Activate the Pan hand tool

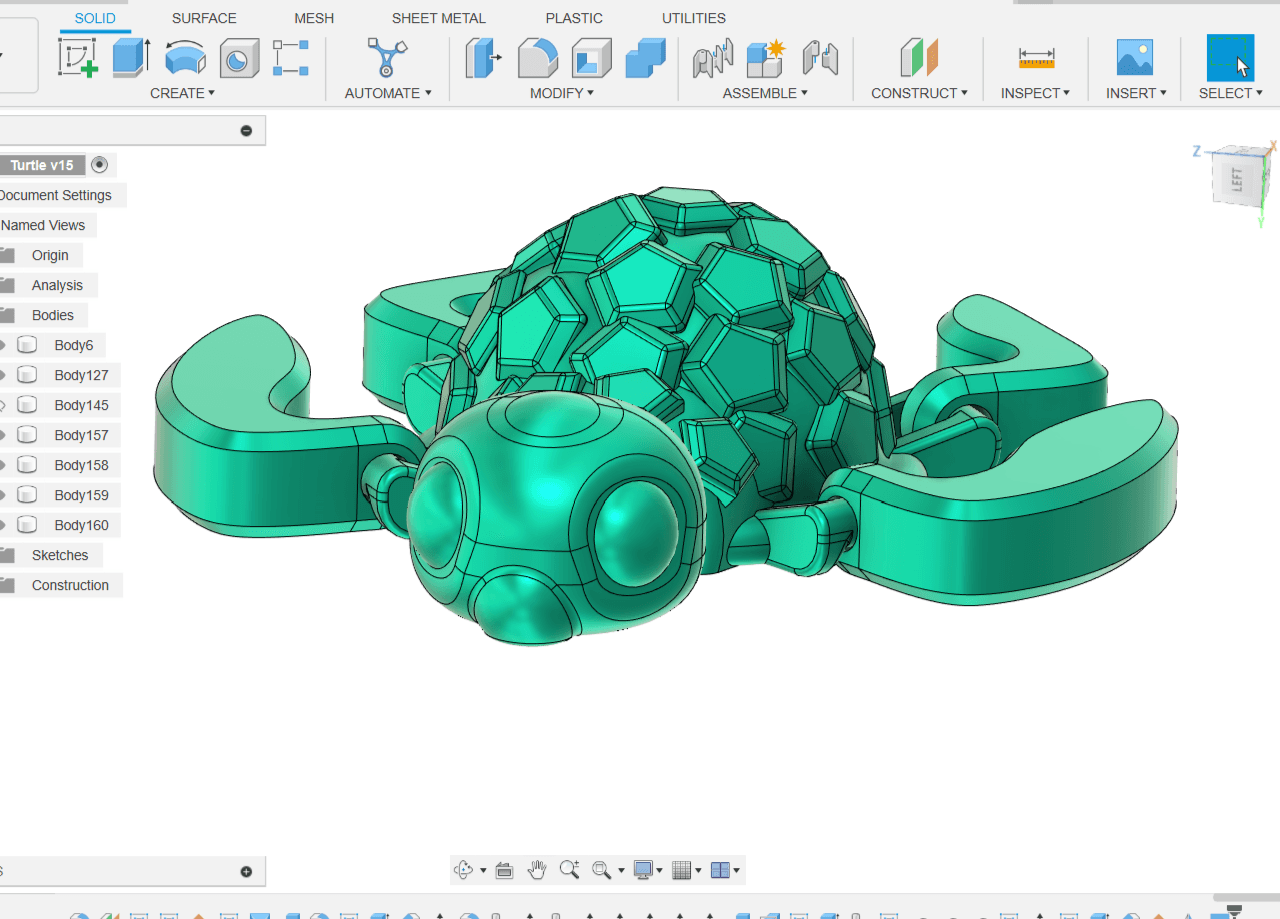(x=537, y=870)
